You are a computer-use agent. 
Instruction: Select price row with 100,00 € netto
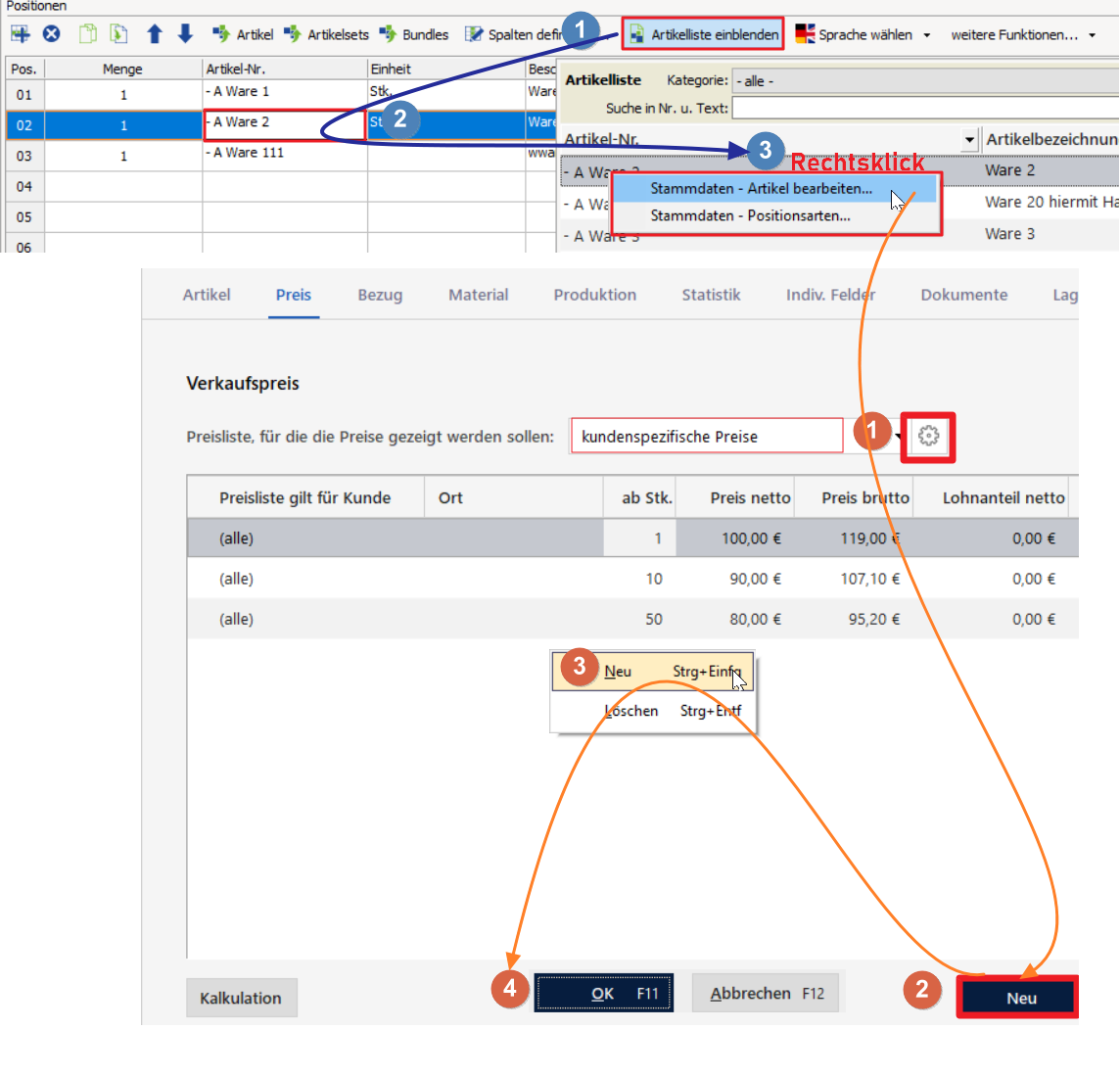632,538
